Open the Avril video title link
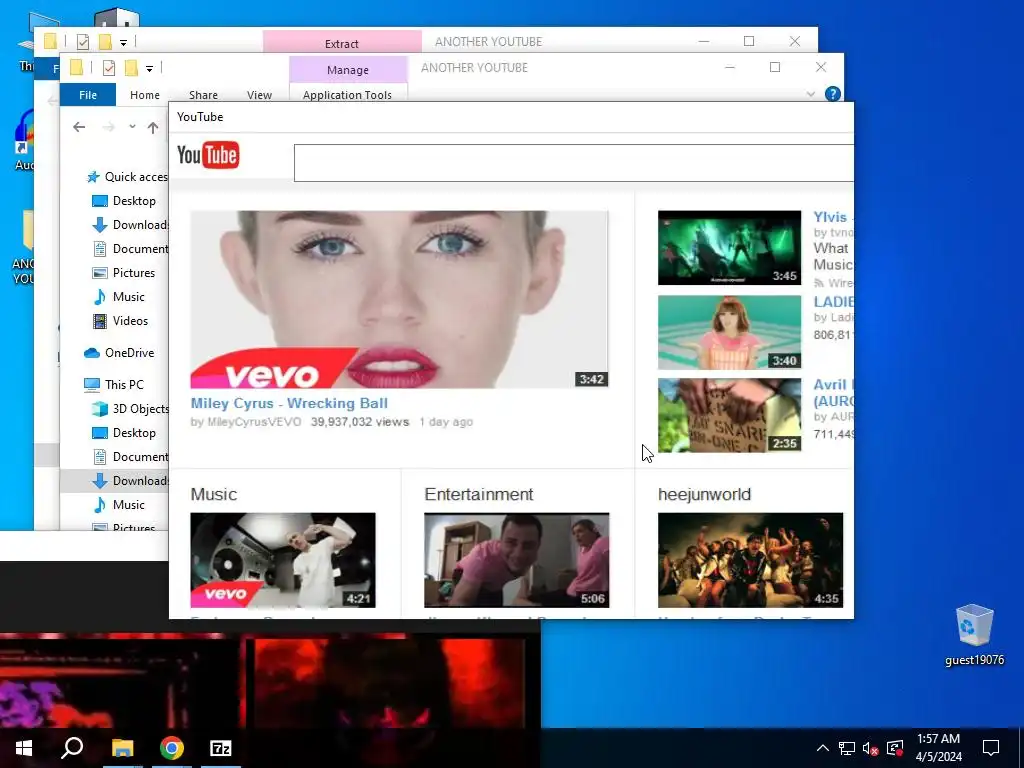Image resolution: width=1024 pixels, height=768 pixels. [833, 392]
